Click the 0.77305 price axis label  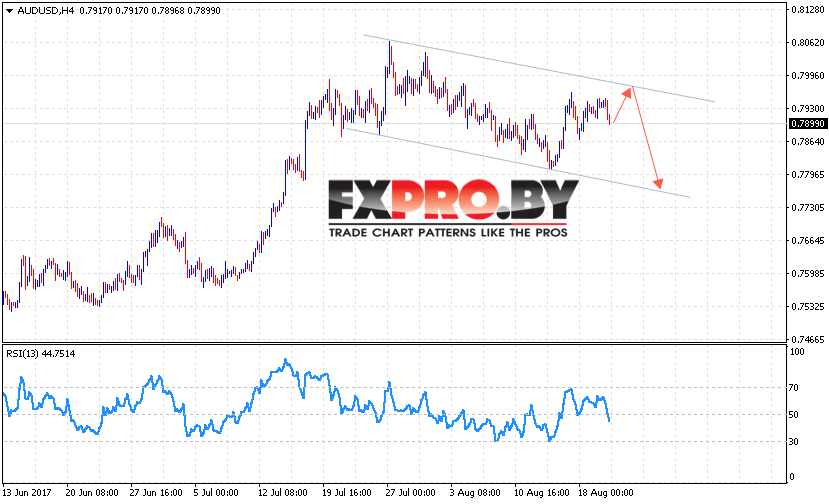click(x=807, y=207)
